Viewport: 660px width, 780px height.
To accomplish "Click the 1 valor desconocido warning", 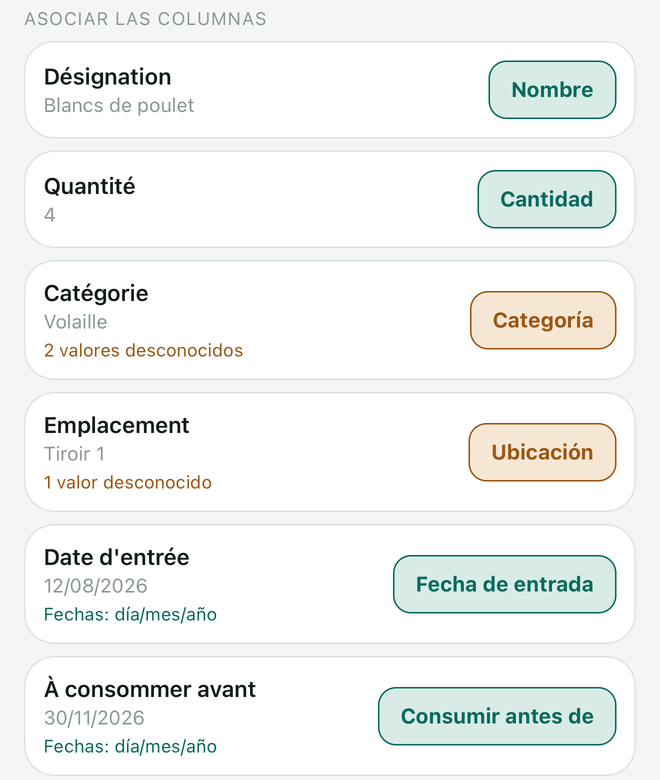I will 128,483.
